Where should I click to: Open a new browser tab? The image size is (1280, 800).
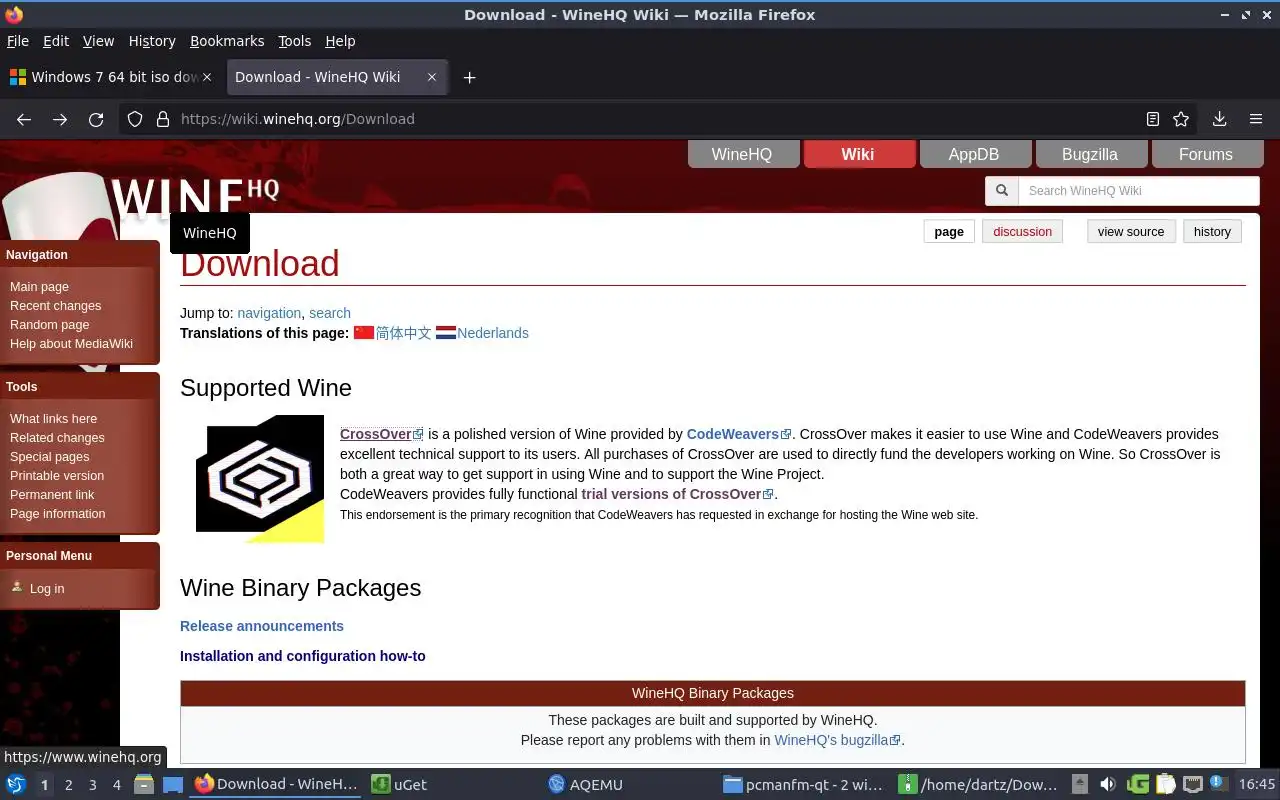[469, 77]
